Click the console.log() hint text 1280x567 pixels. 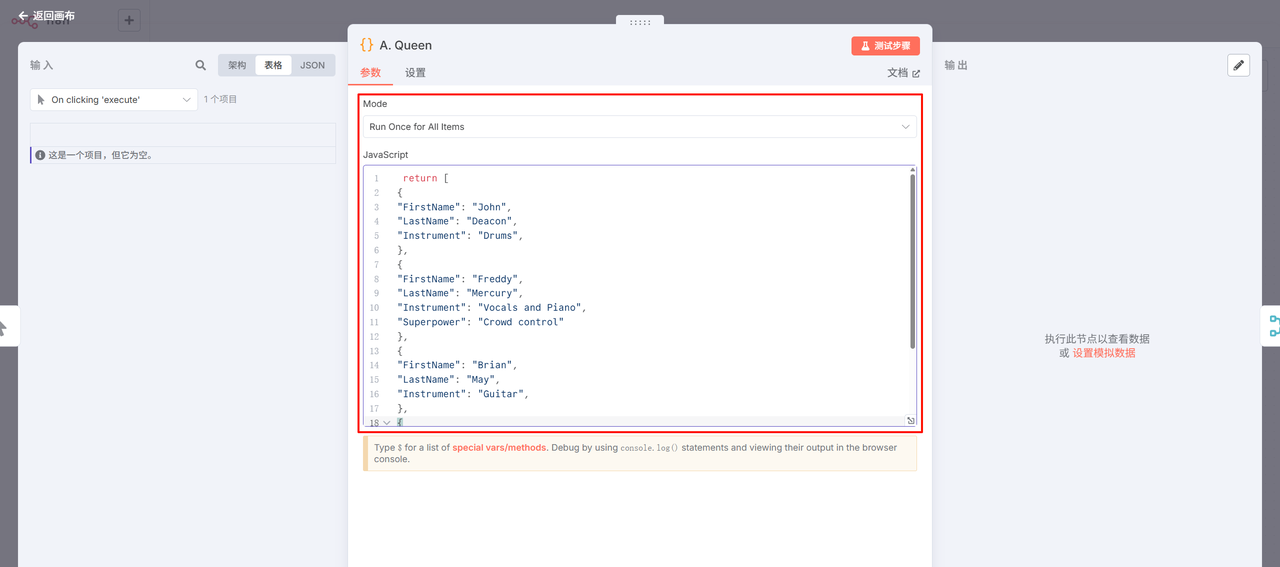649,448
